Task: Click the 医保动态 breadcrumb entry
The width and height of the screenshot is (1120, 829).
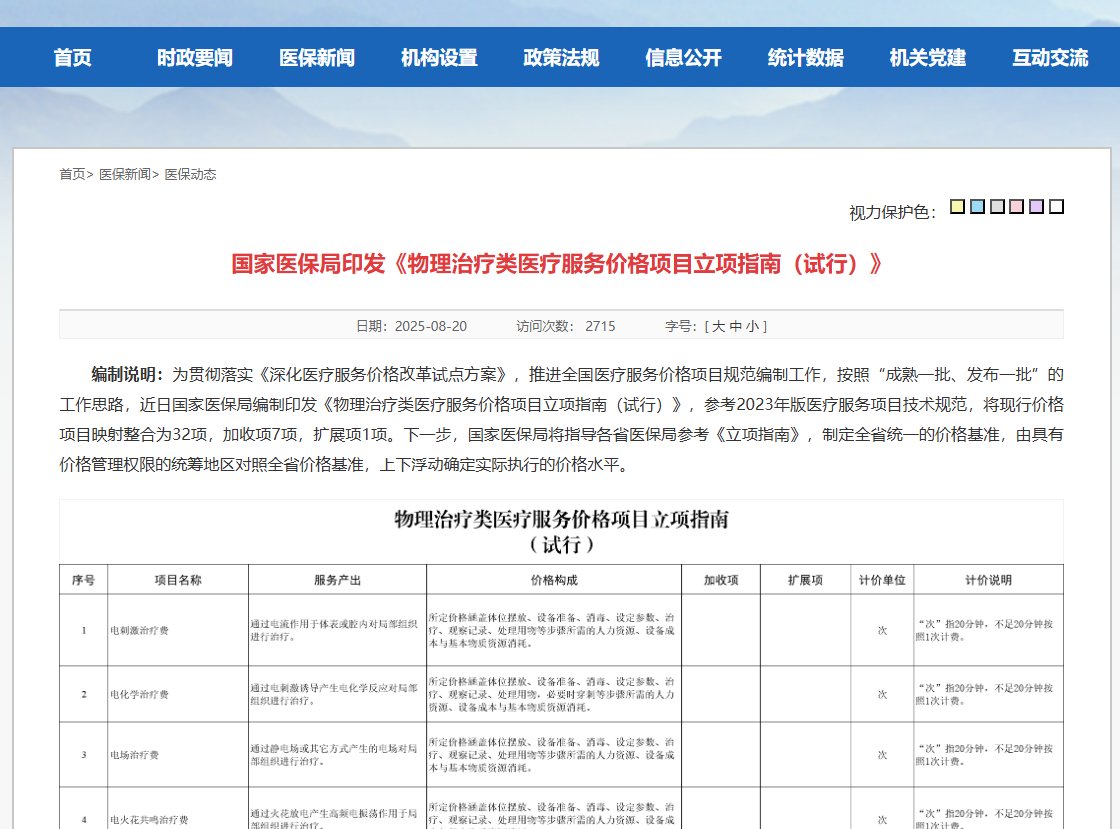Action: [189, 174]
